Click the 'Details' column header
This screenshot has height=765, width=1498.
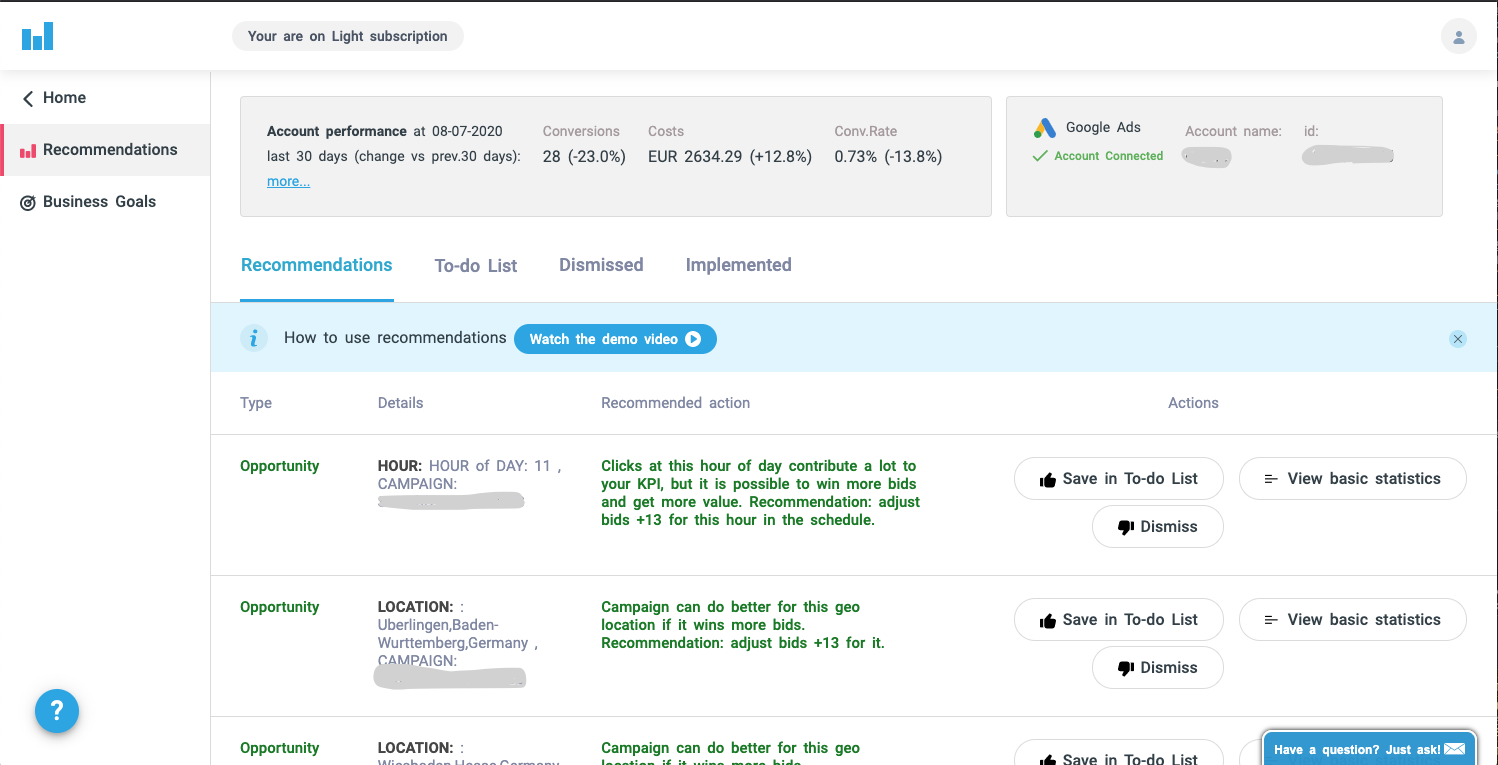[x=400, y=403]
